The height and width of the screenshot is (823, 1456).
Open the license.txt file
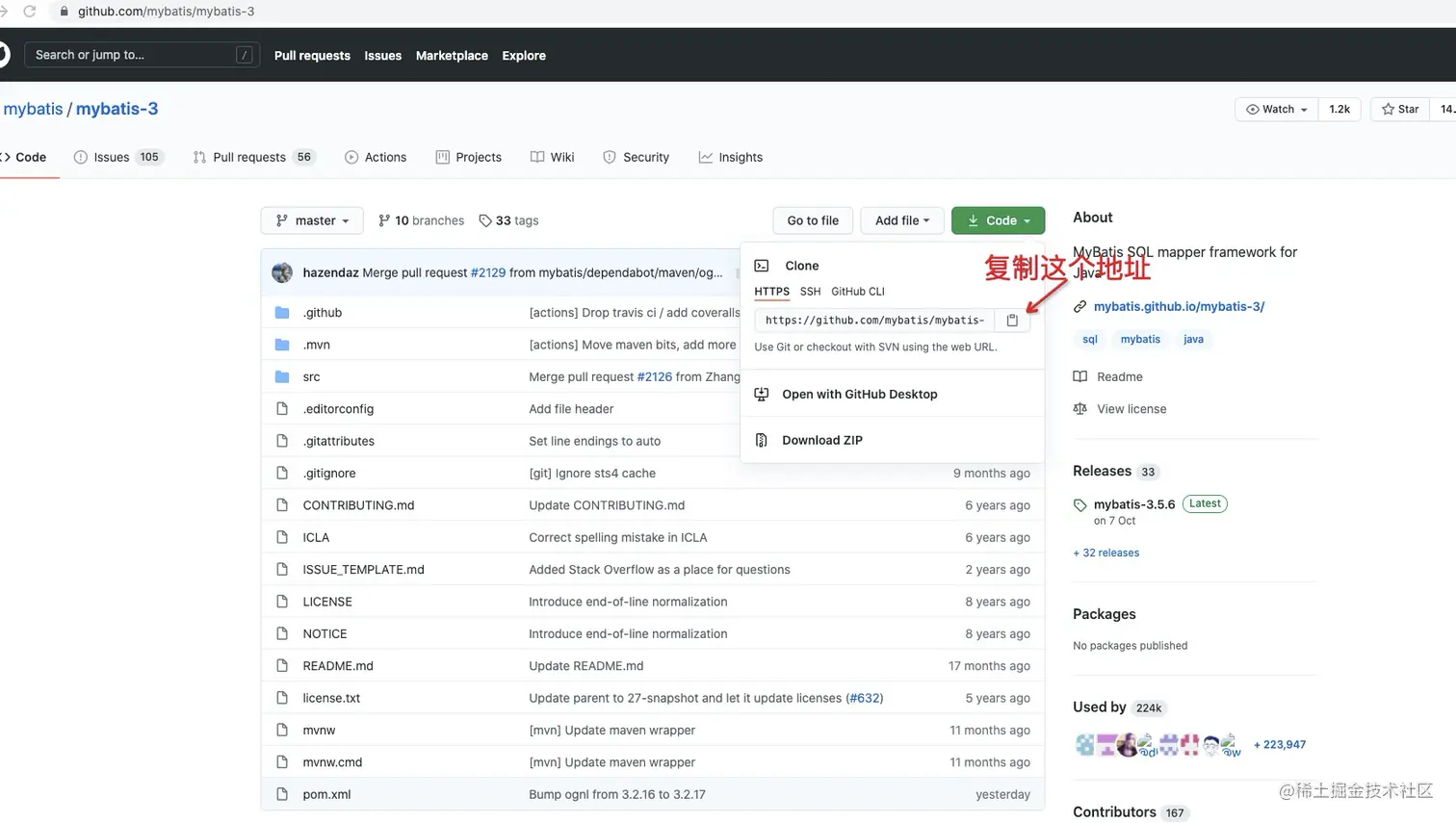tap(331, 698)
